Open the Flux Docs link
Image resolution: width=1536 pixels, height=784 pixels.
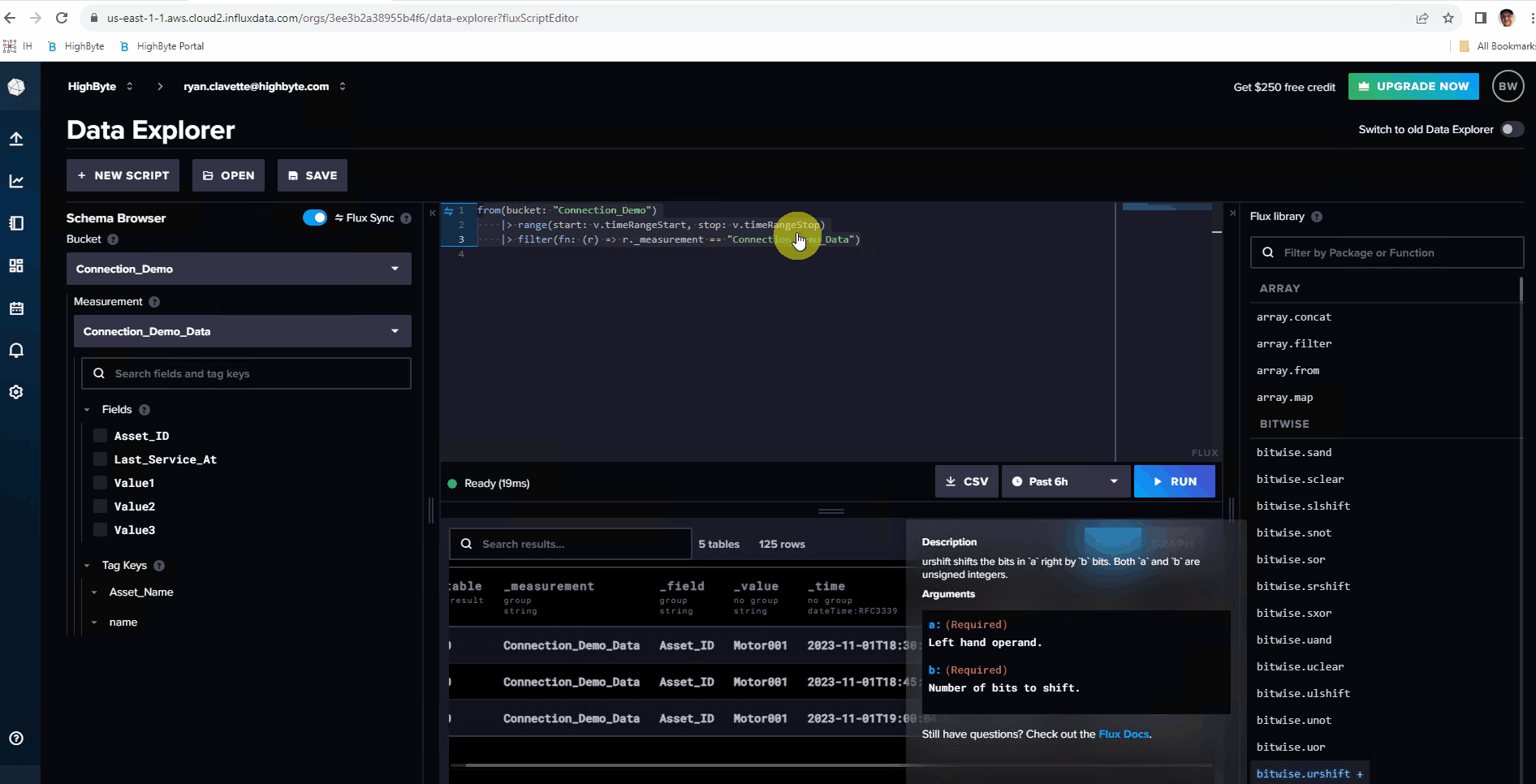tap(1124, 734)
